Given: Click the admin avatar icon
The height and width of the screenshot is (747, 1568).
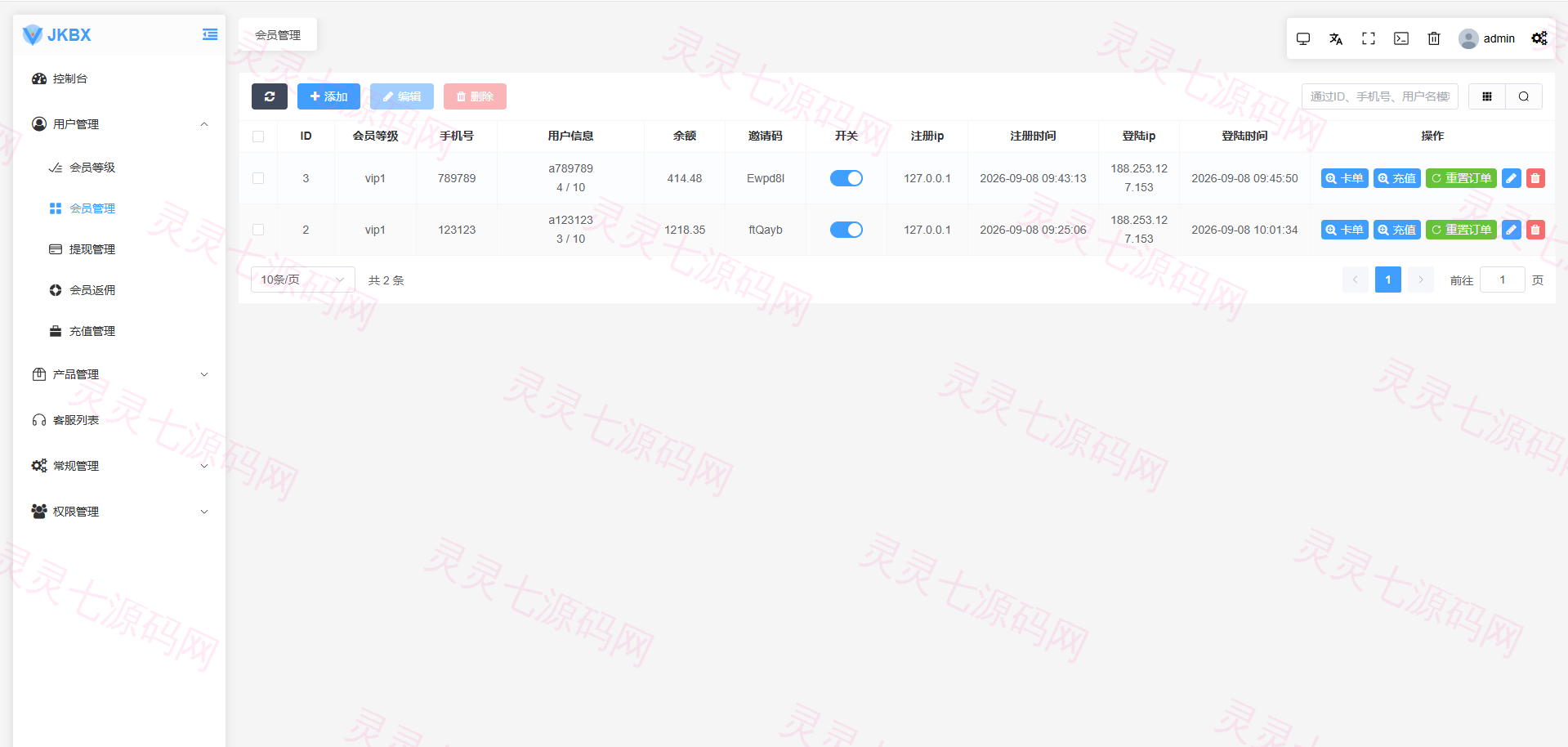Looking at the screenshot, I should pos(1468,38).
